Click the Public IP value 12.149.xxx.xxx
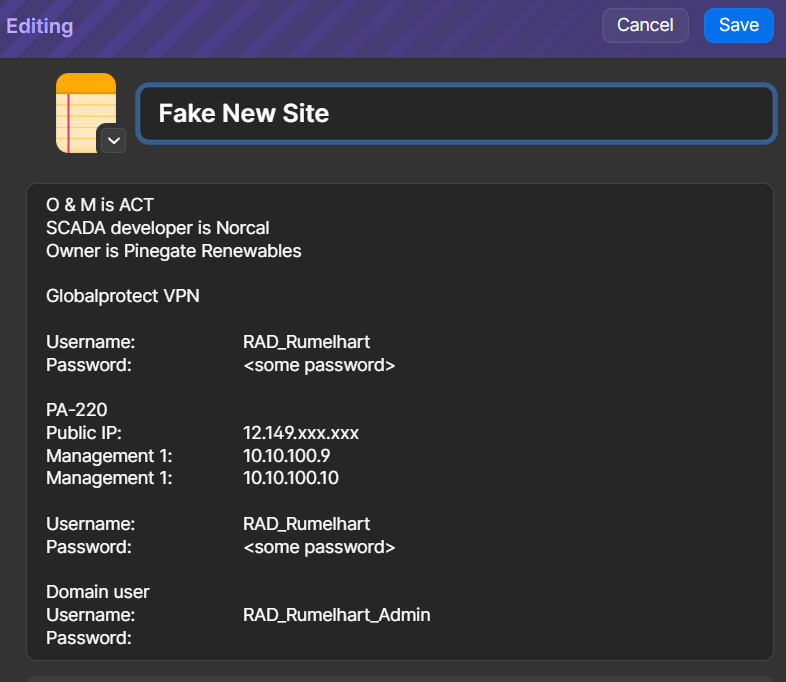Image resolution: width=786 pixels, height=682 pixels. coord(300,433)
